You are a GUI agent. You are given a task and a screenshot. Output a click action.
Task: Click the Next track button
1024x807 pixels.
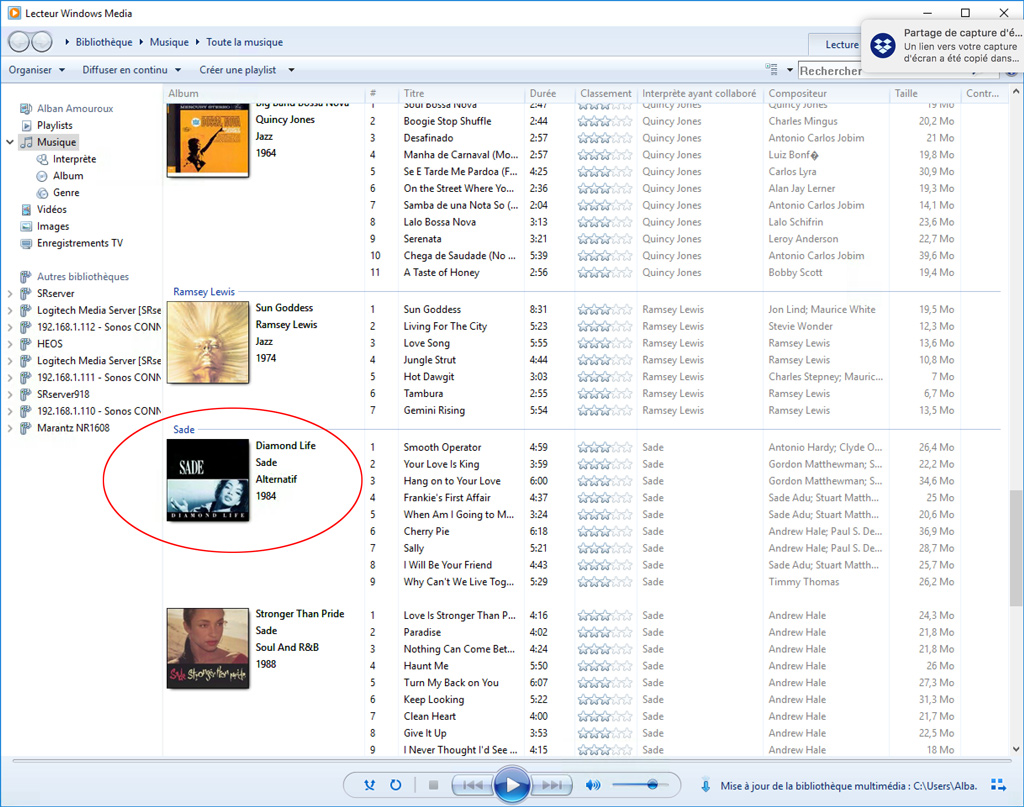click(x=552, y=785)
